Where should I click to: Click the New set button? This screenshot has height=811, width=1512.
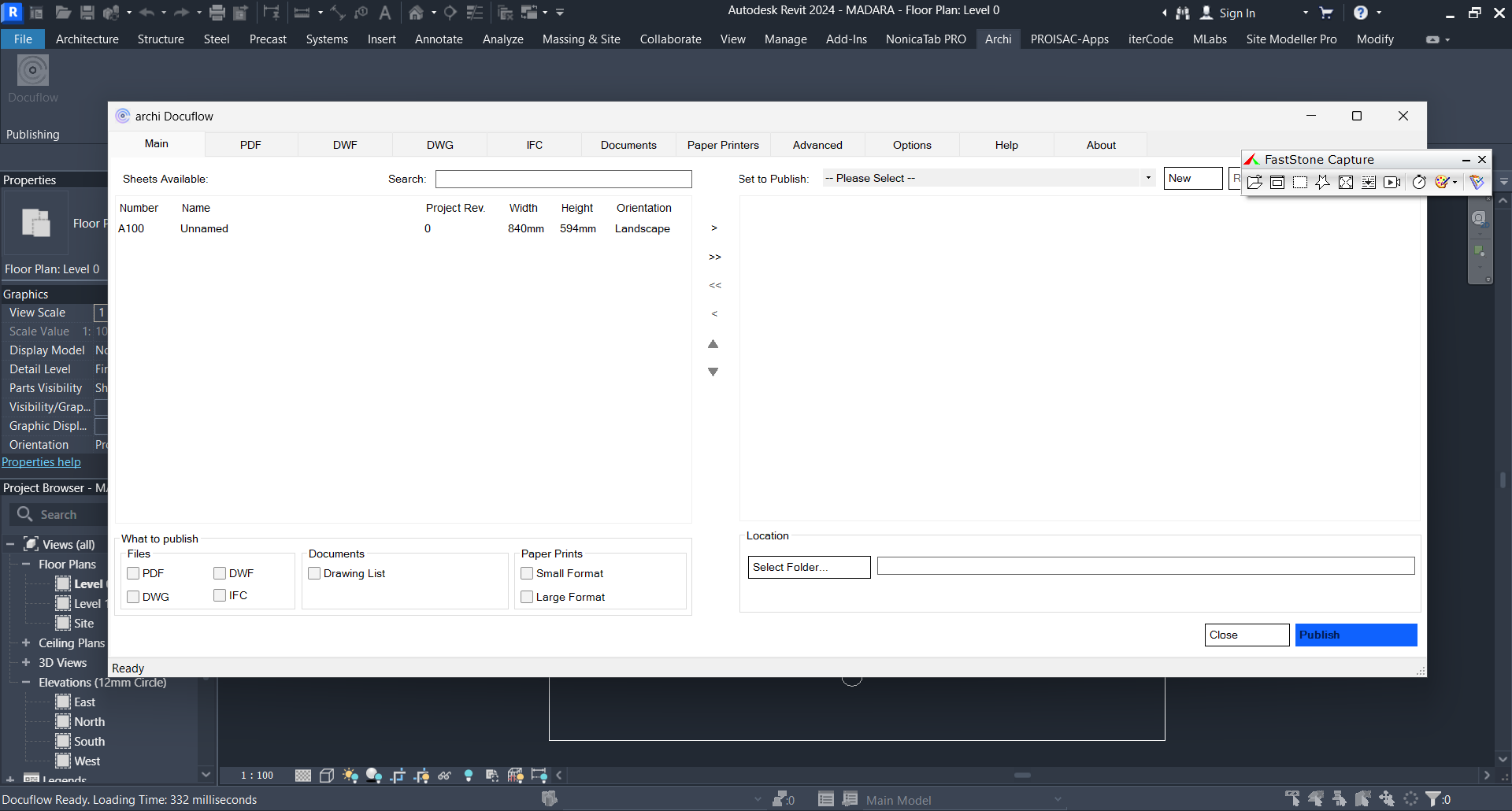pos(1193,178)
